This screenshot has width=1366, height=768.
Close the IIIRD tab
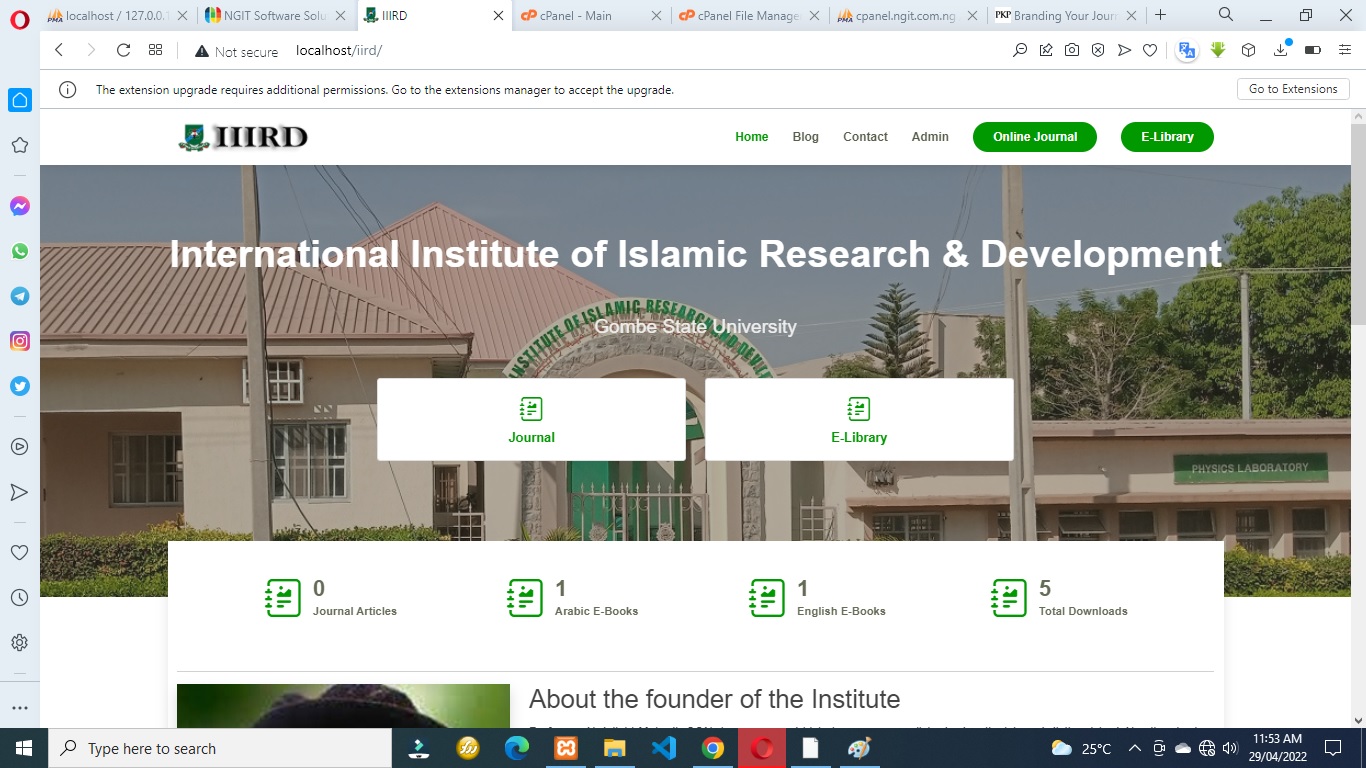click(x=499, y=16)
